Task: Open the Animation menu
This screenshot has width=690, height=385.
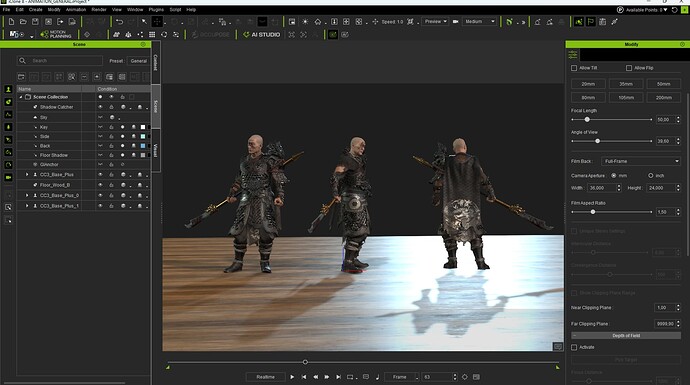Action: click(76, 10)
